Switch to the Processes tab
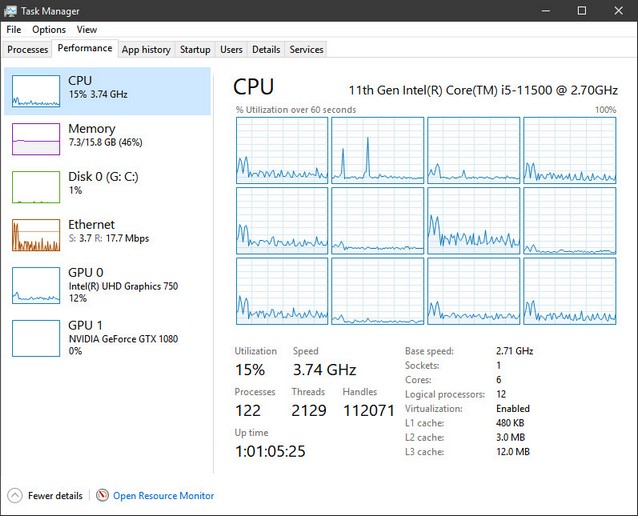The width and height of the screenshot is (638, 516). [27, 49]
